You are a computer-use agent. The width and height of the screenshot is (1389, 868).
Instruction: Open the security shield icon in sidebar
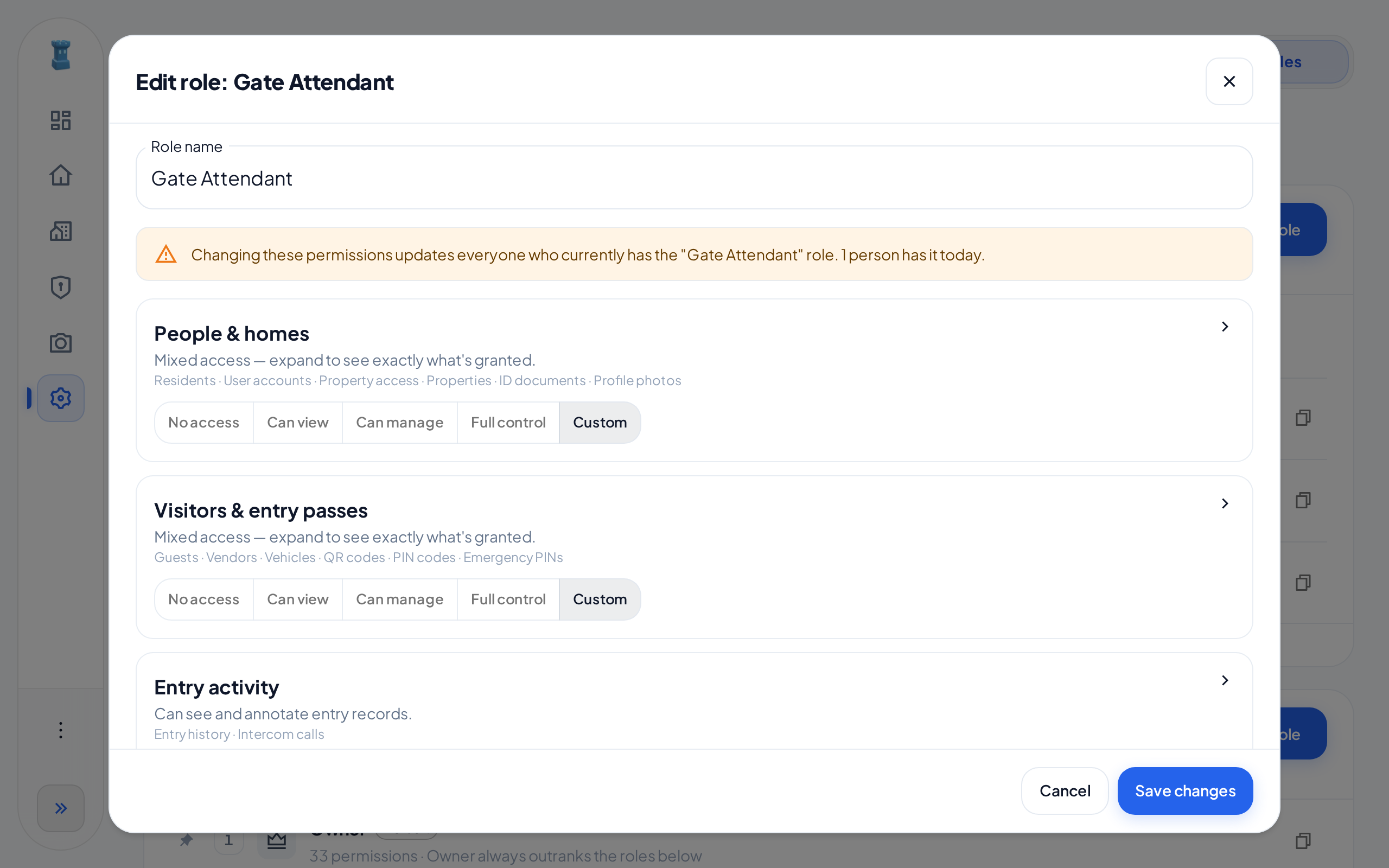[60, 287]
